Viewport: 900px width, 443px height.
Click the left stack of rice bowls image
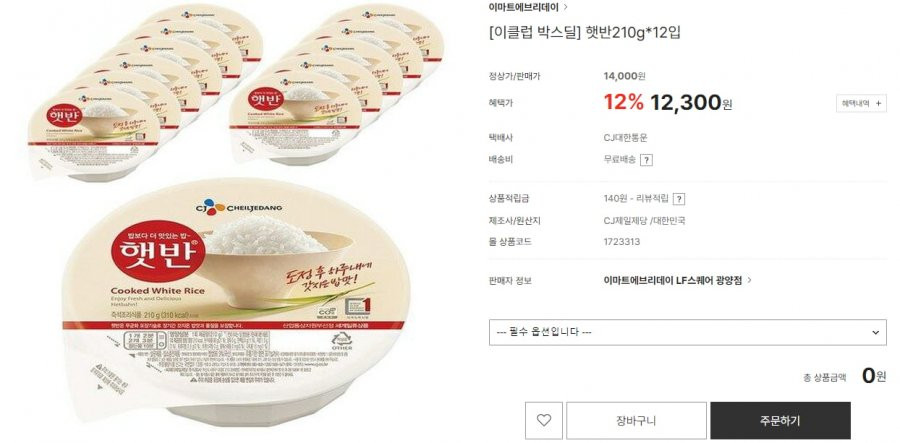143,92
